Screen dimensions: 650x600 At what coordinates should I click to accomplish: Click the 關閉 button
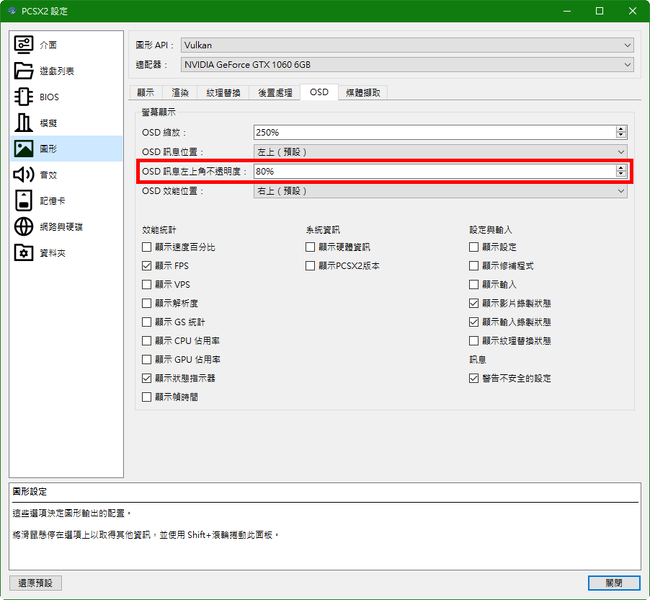point(614,583)
